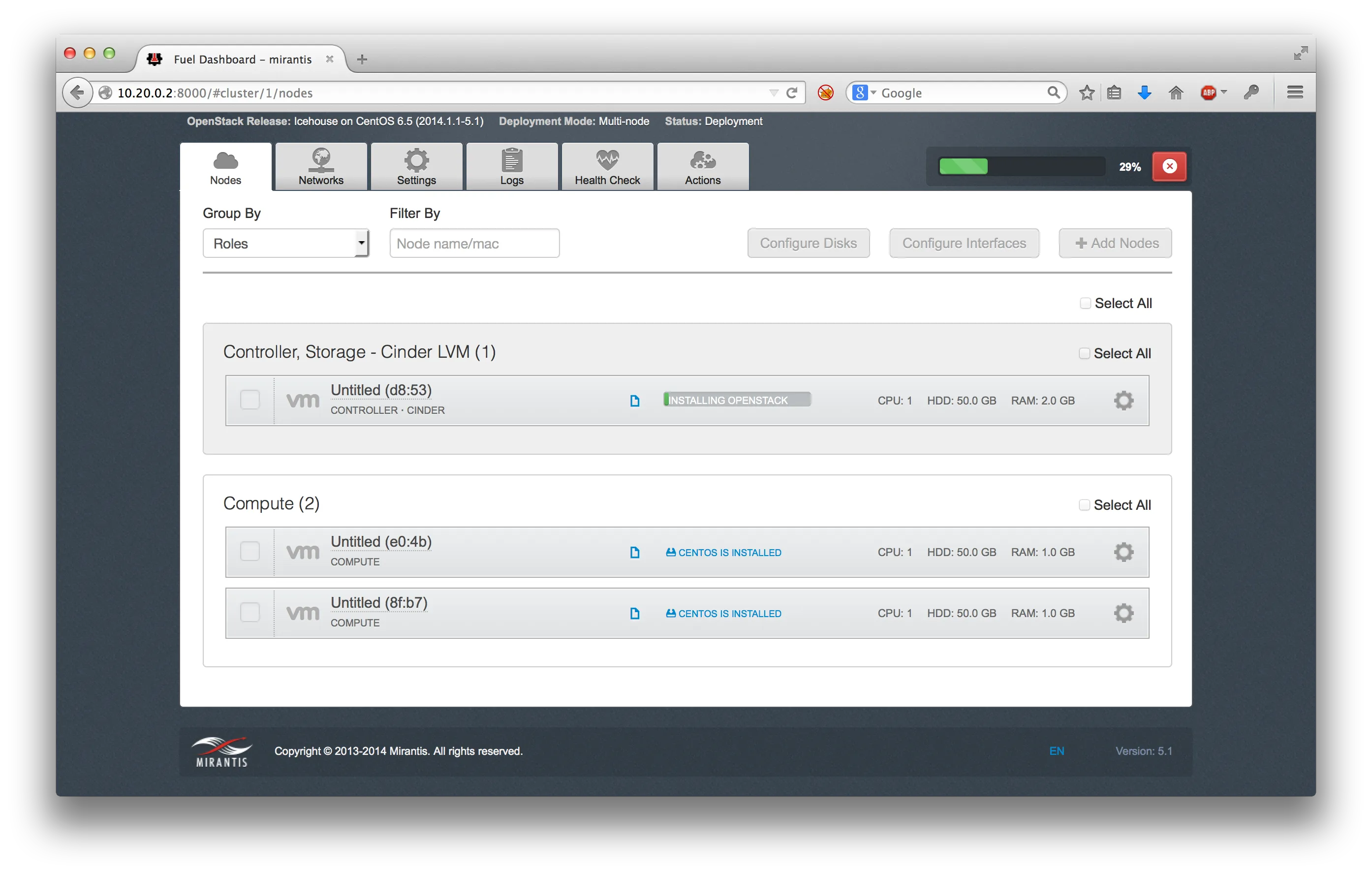This screenshot has height=874, width=1372.
Task: Open the browser hamburger menu
Action: (x=1295, y=93)
